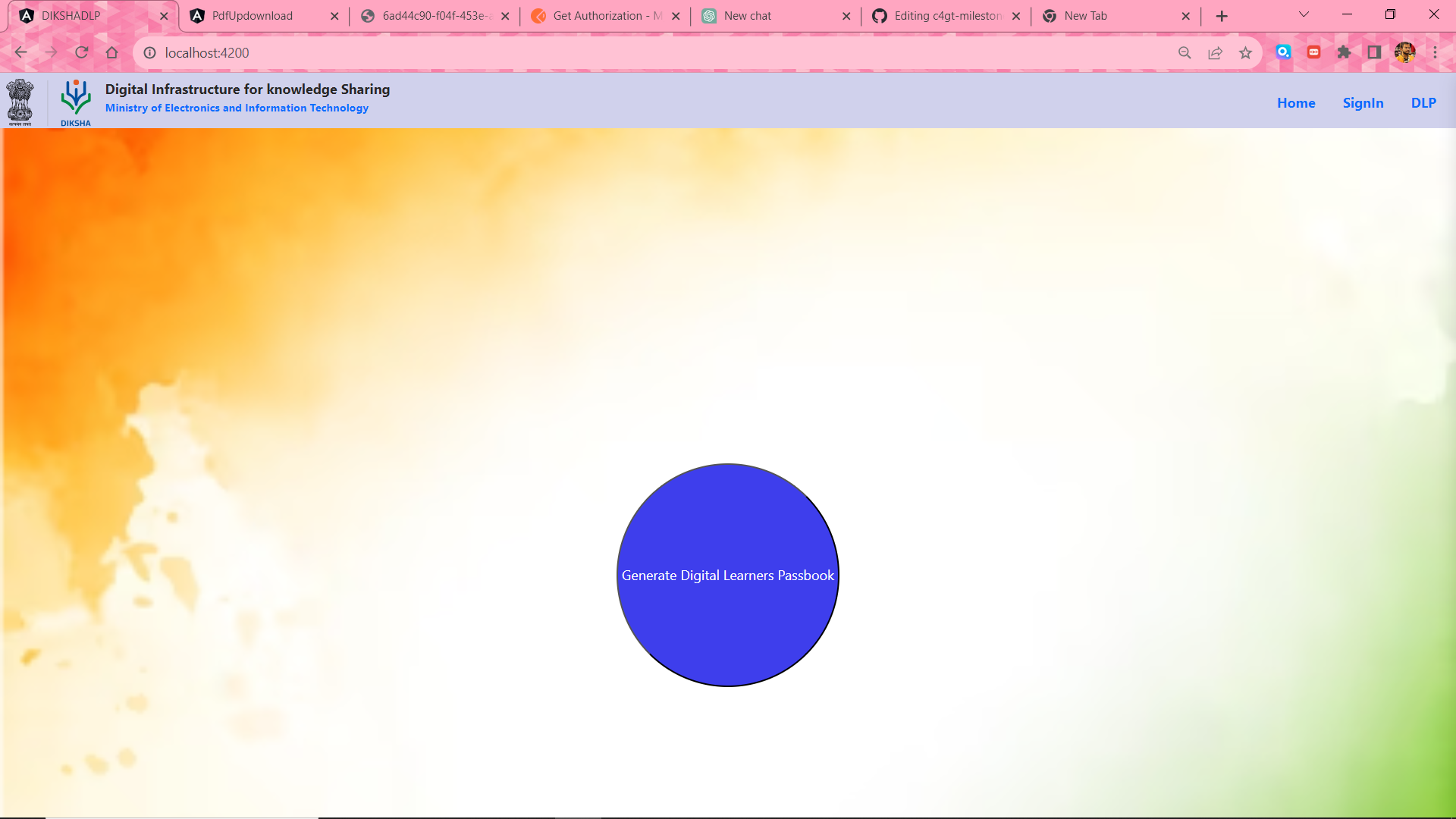
Task: Switch to Editing c4gt-milestone GitHub tab
Action: pyautogui.click(x=947, y=16)
